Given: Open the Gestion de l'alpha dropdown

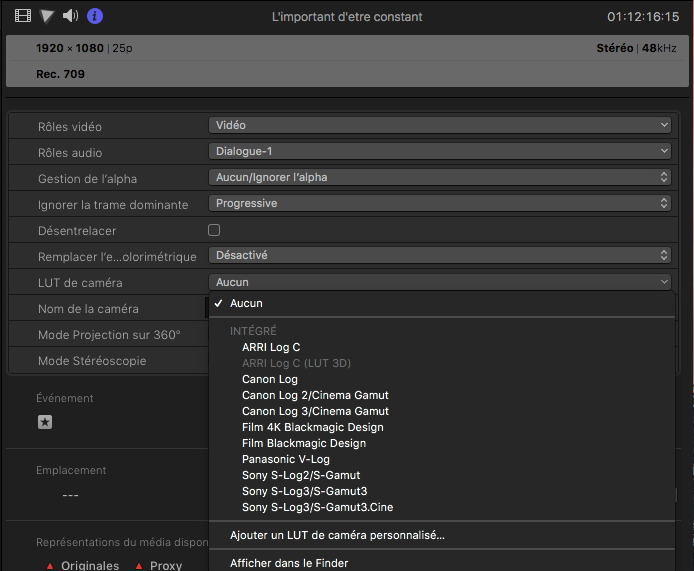Looking at the screenshot, I should (x=439, y=177).
